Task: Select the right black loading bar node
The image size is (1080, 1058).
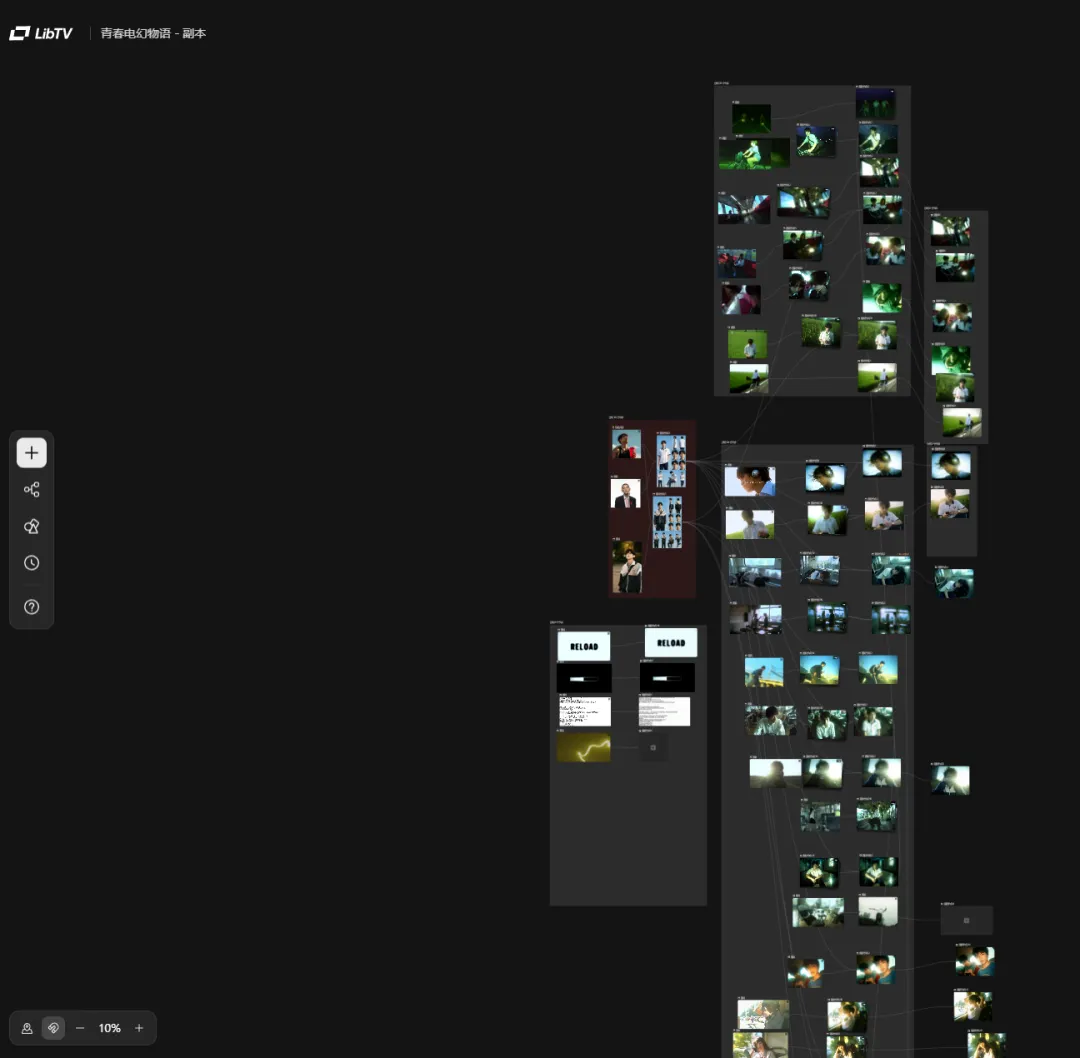Action: click(667, 678)
